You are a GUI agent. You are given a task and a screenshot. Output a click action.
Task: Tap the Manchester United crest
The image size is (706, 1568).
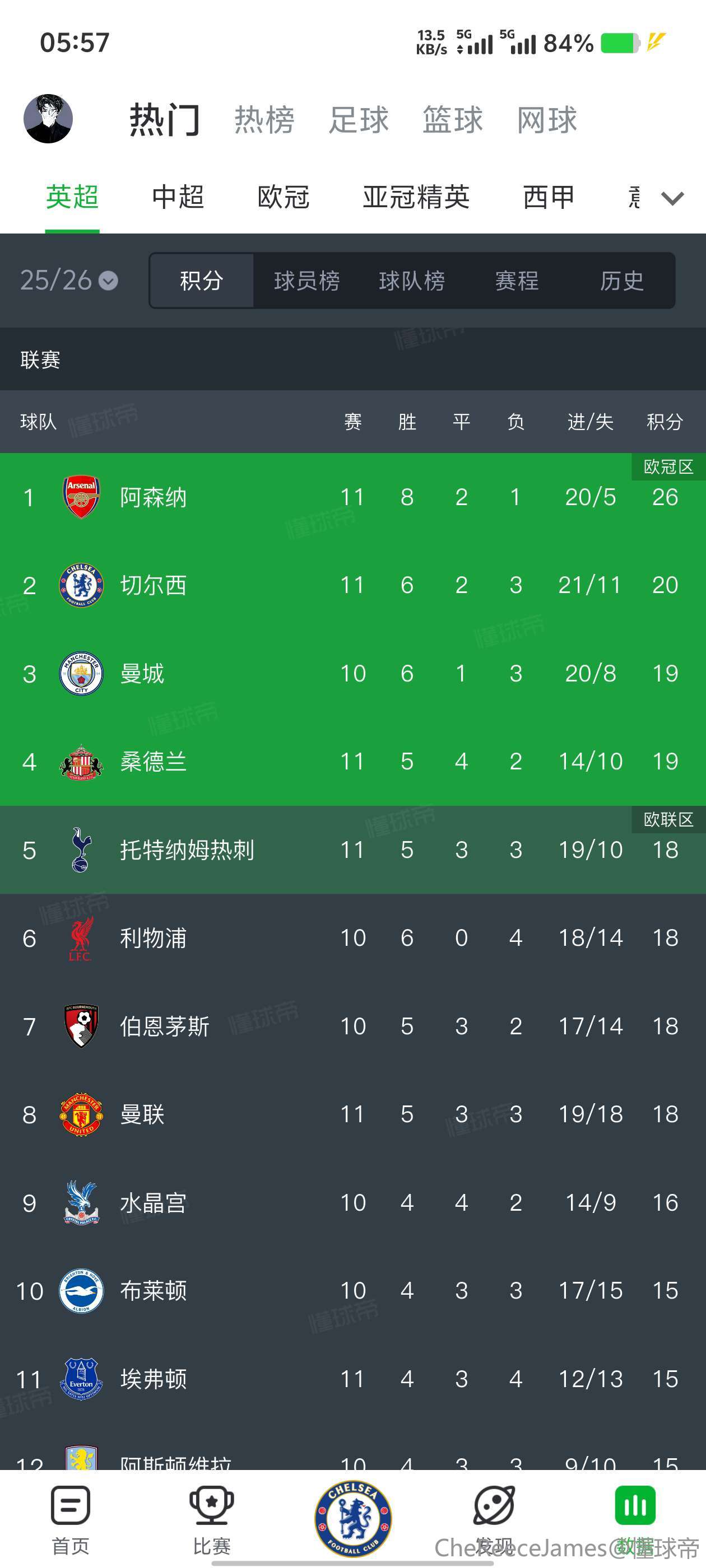[x=81, y=1114]
